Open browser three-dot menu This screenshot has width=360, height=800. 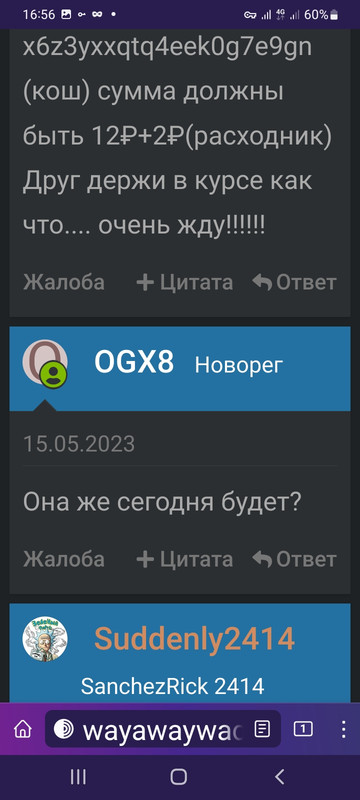click(343, 729)
